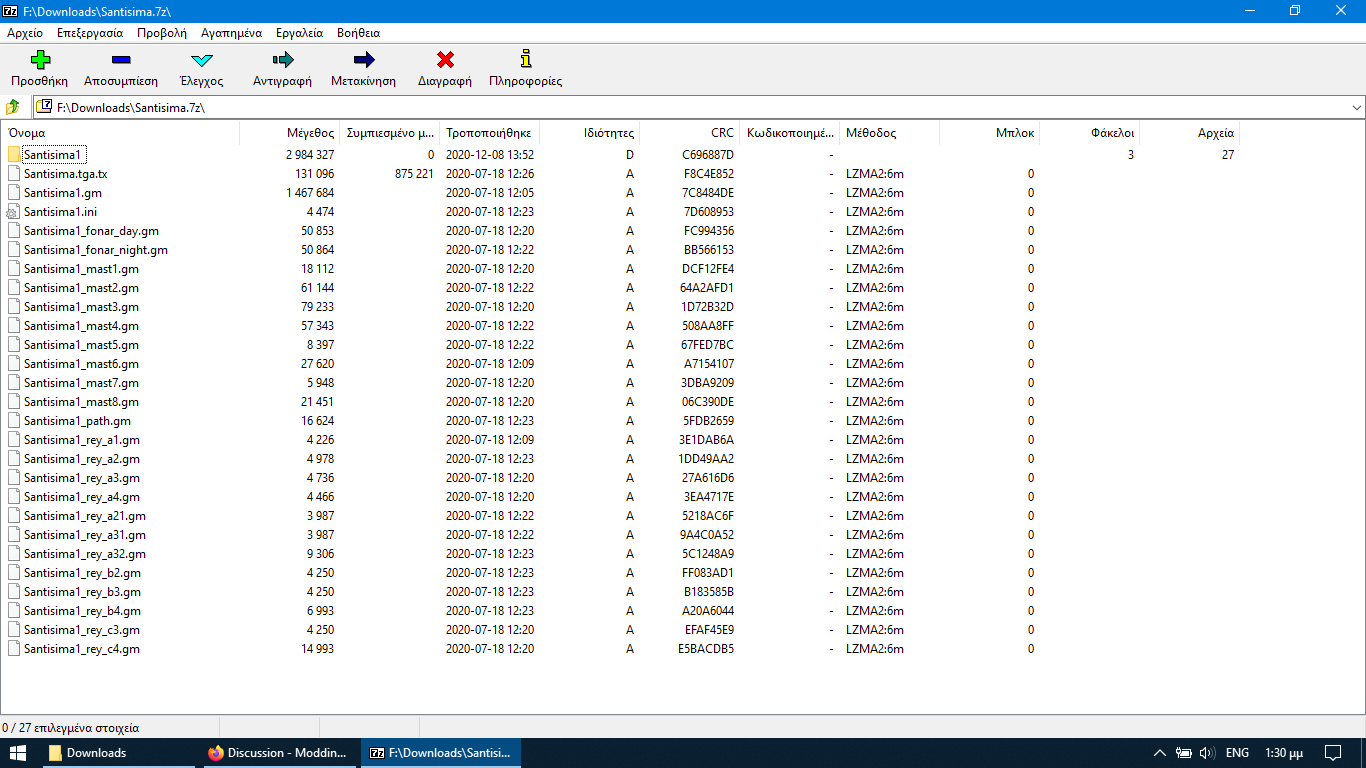The height and width of the screenshot is (768, 1366).
Task: Sort by Μέγεθος column header
Action: [290, 132]
